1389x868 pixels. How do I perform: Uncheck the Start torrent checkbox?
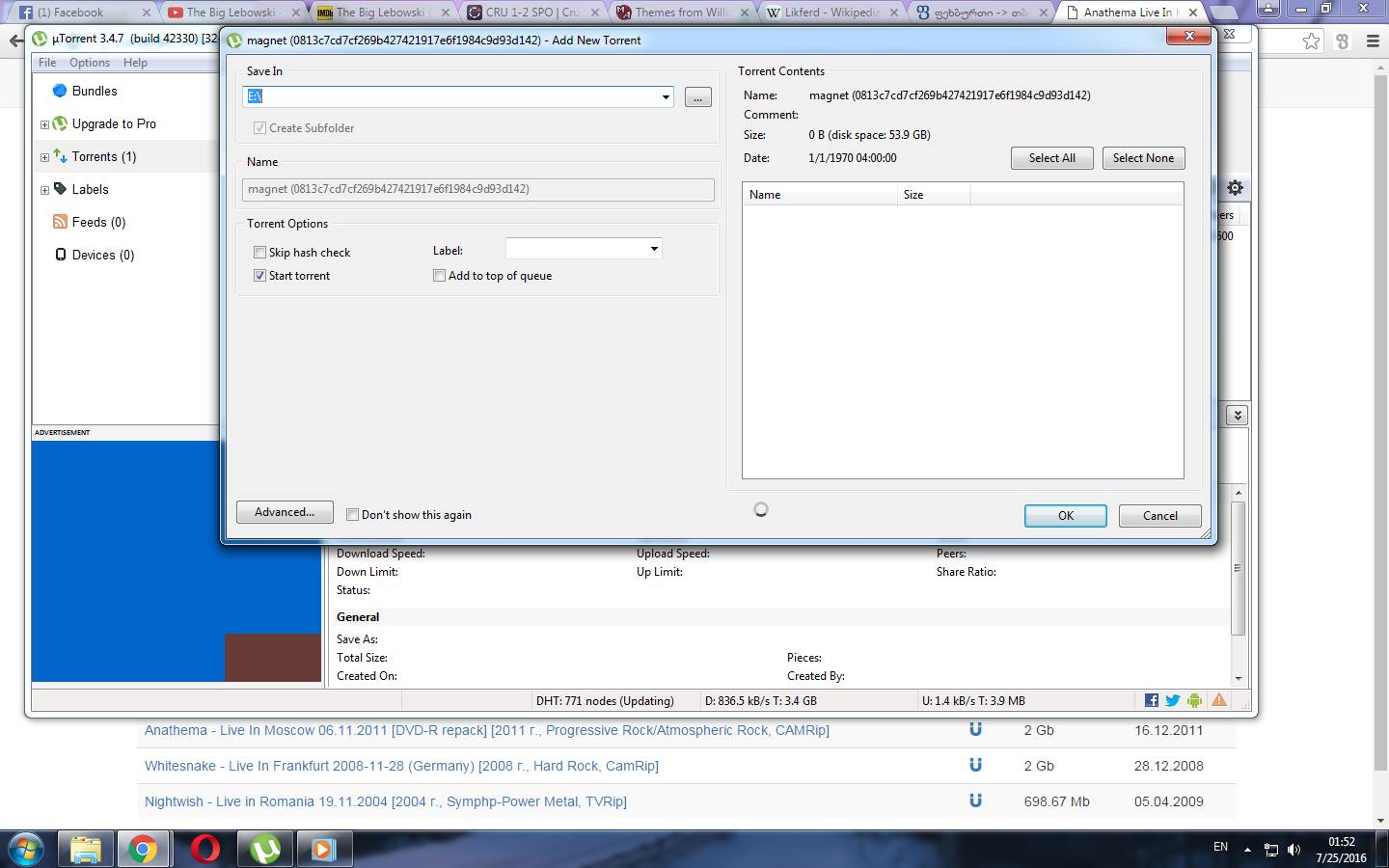coord(259,276)
